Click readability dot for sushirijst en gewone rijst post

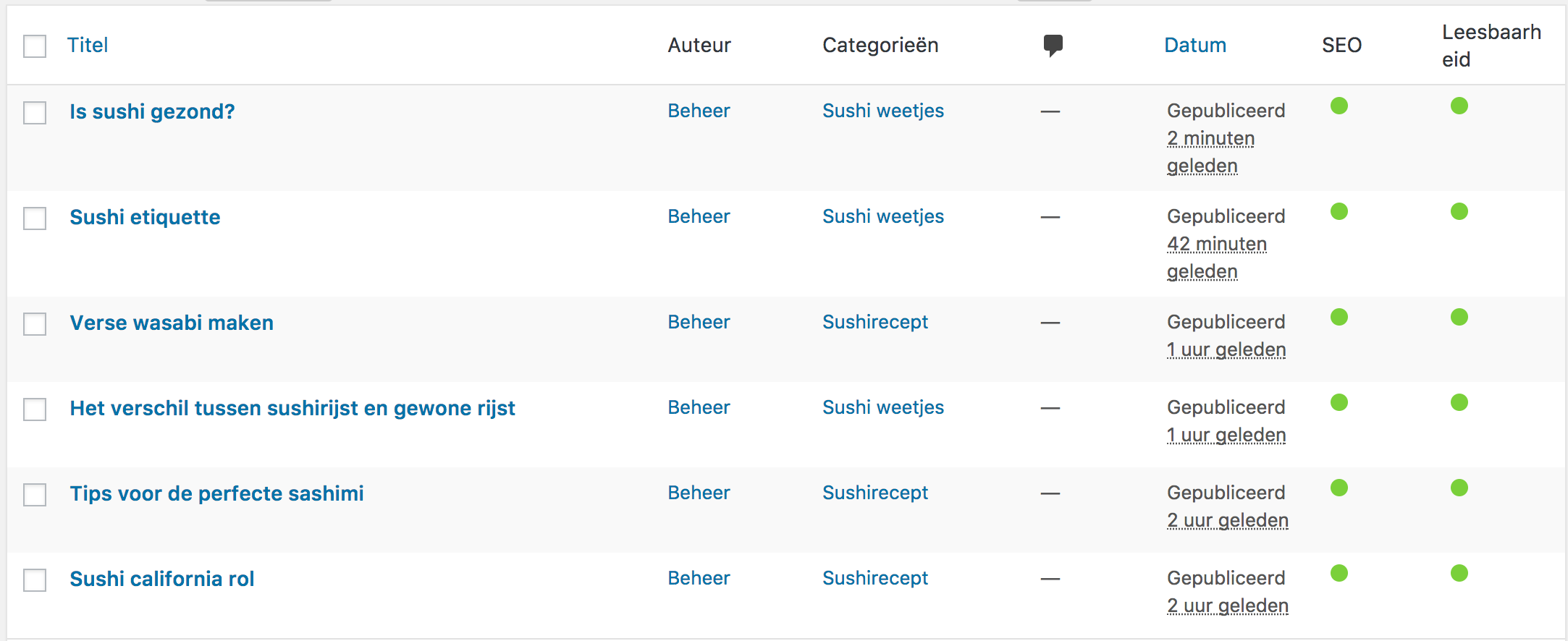point(1459,402)
